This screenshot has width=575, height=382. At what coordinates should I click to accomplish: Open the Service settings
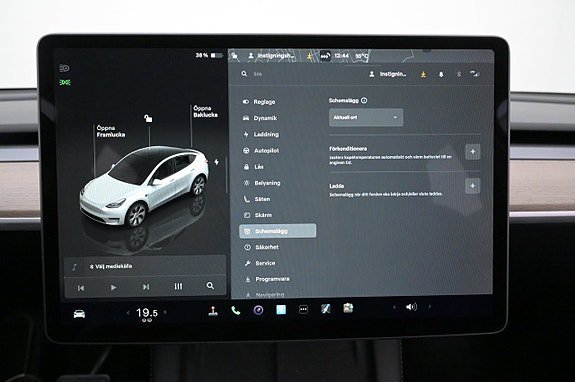[x=260, y=263]
